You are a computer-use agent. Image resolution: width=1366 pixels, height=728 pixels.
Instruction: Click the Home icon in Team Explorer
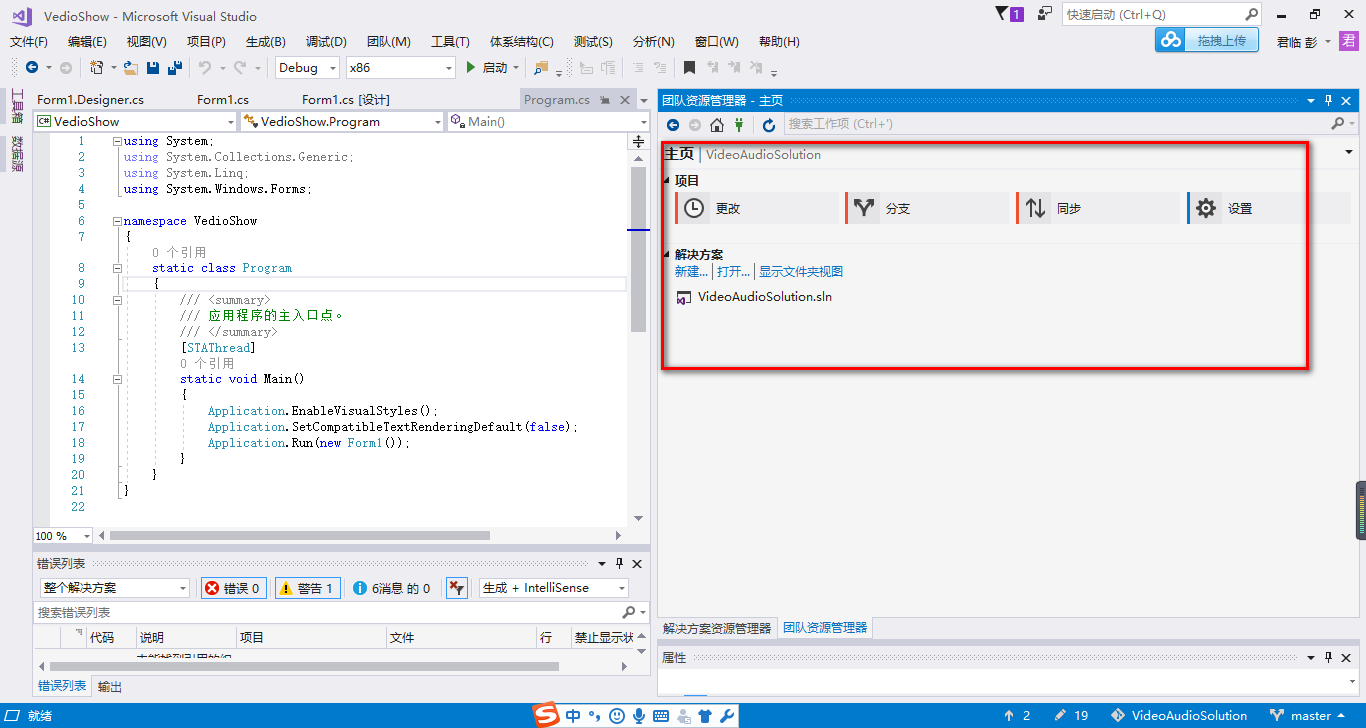pos(717,125)
